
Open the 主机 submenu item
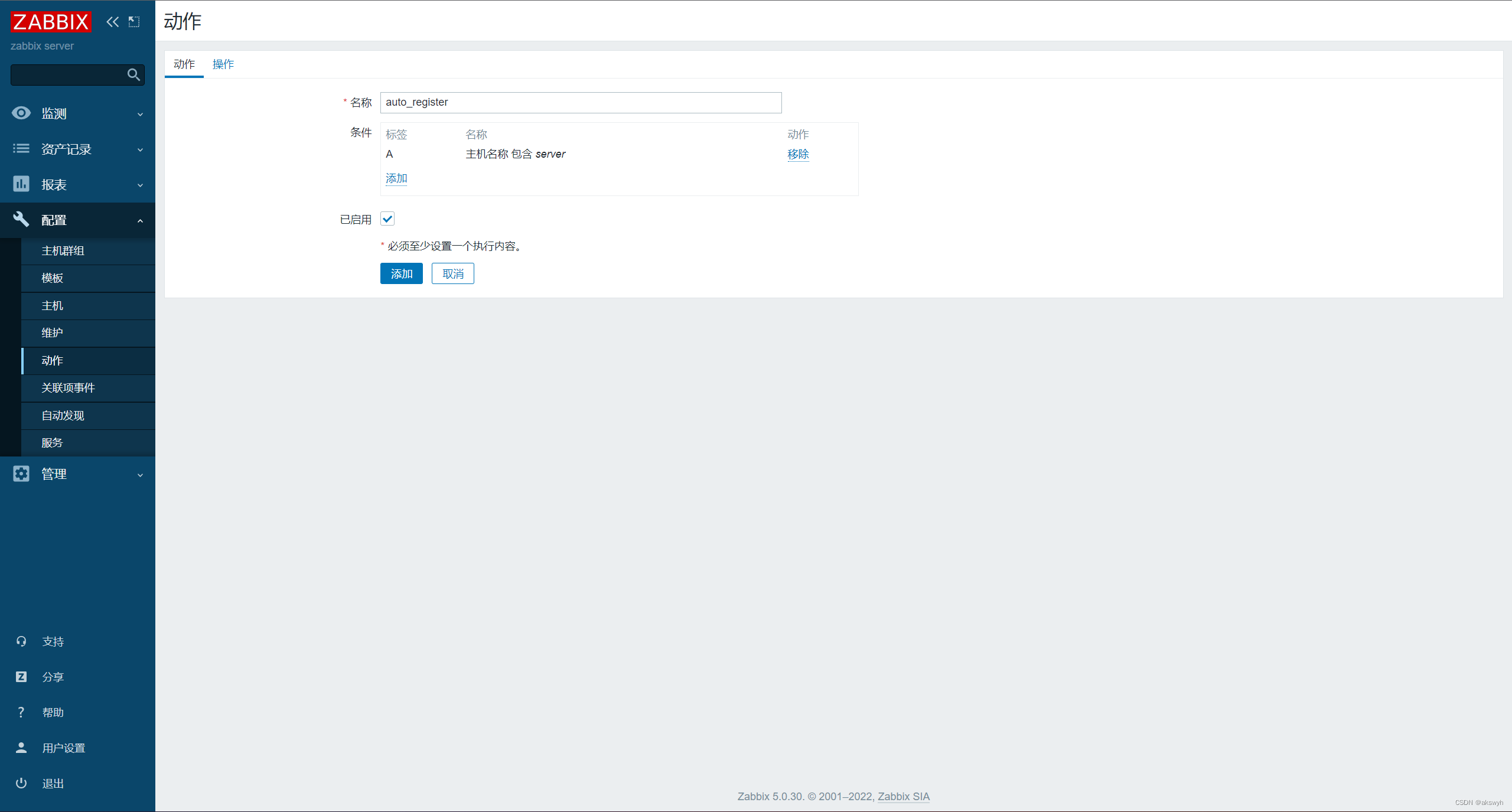click(x=88, y=306)
